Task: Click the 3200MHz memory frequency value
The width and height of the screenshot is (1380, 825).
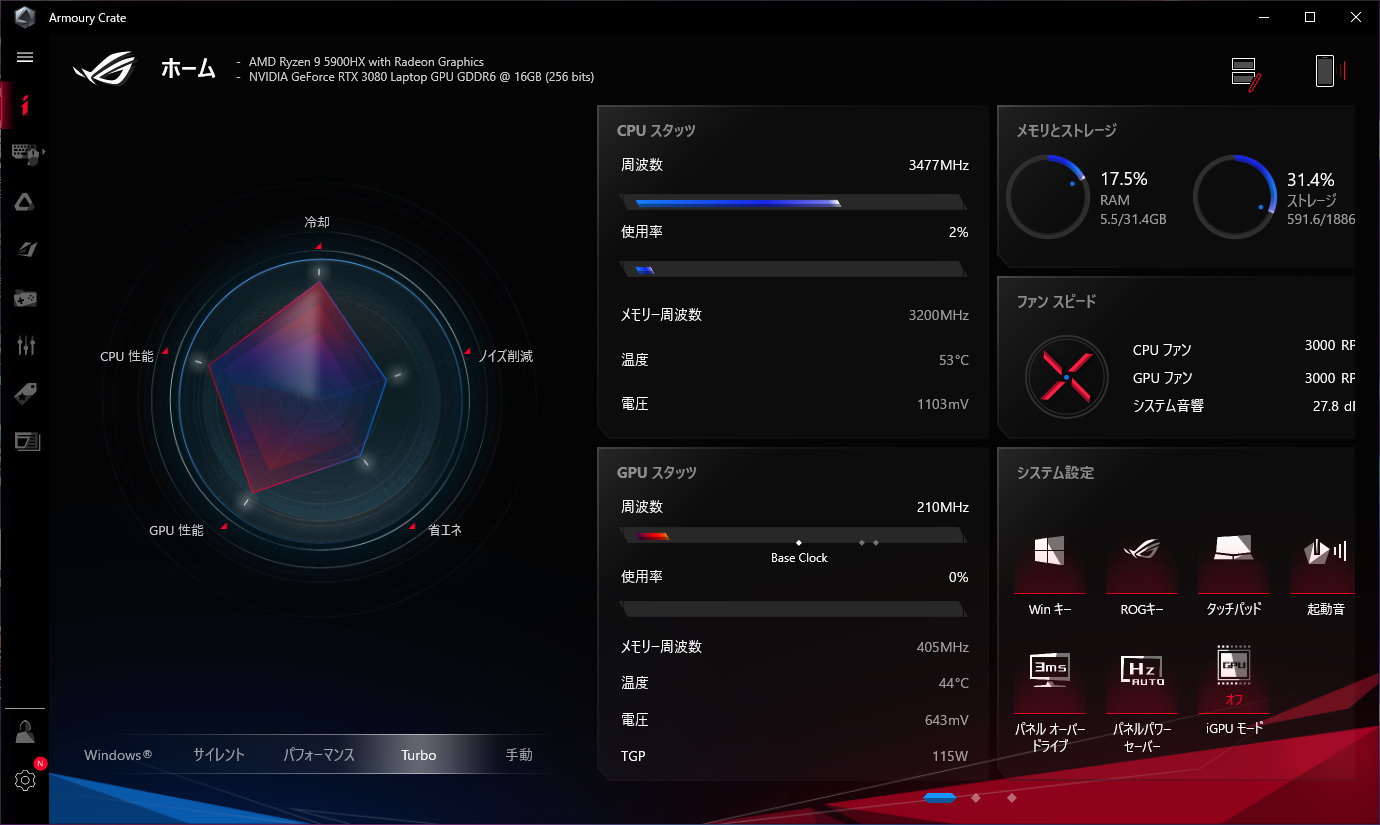Action: (x=938, y=315)
